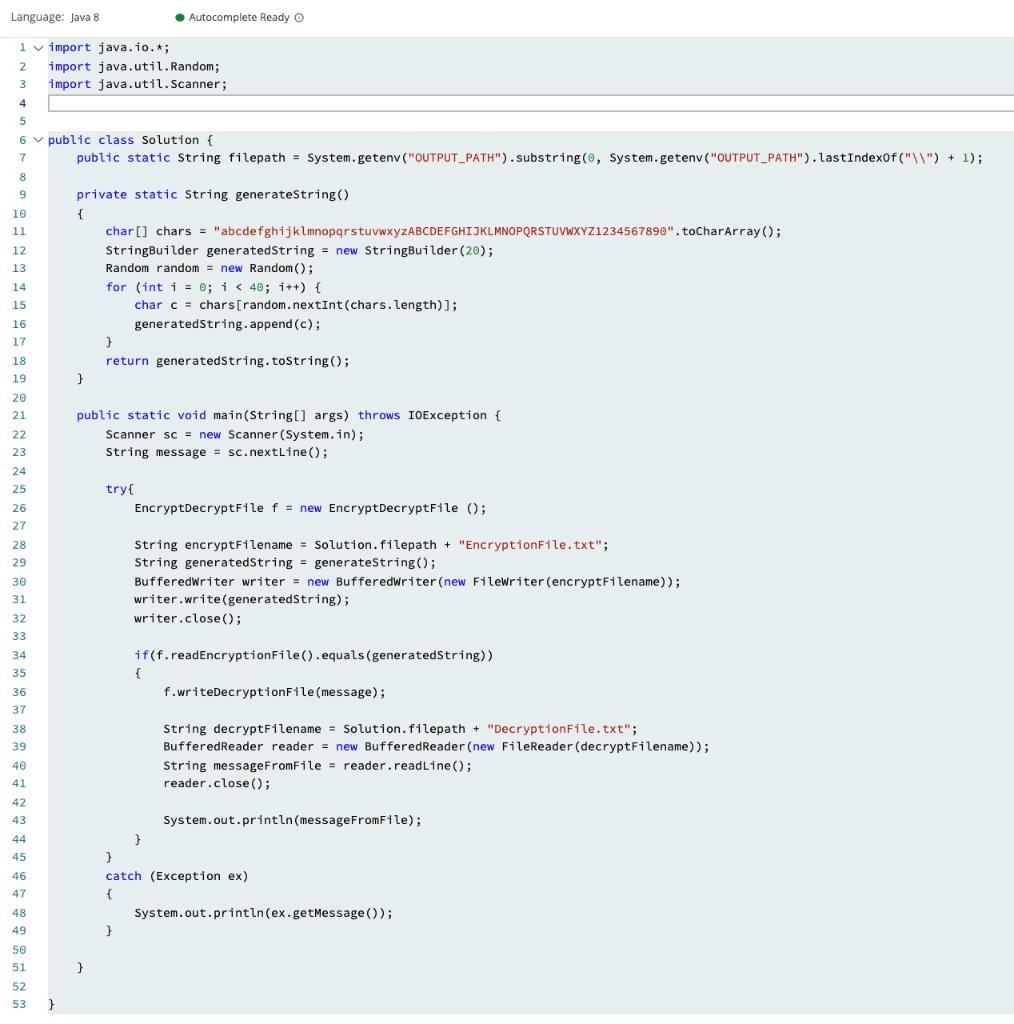The height and width of the screenshot is (1024, 1014).
Task: Select line number 21 in the gutter
Action: pos(21,415)
